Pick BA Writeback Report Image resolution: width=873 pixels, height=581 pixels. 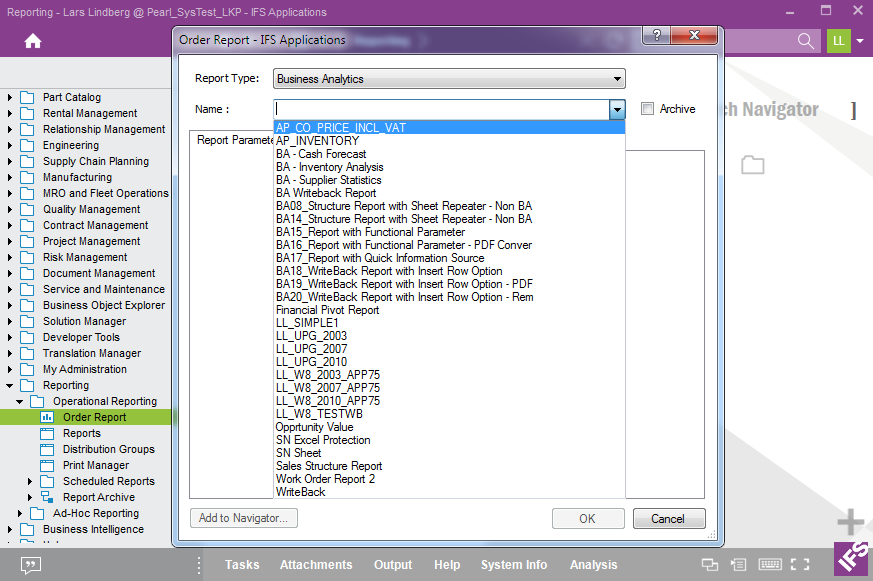449,193
